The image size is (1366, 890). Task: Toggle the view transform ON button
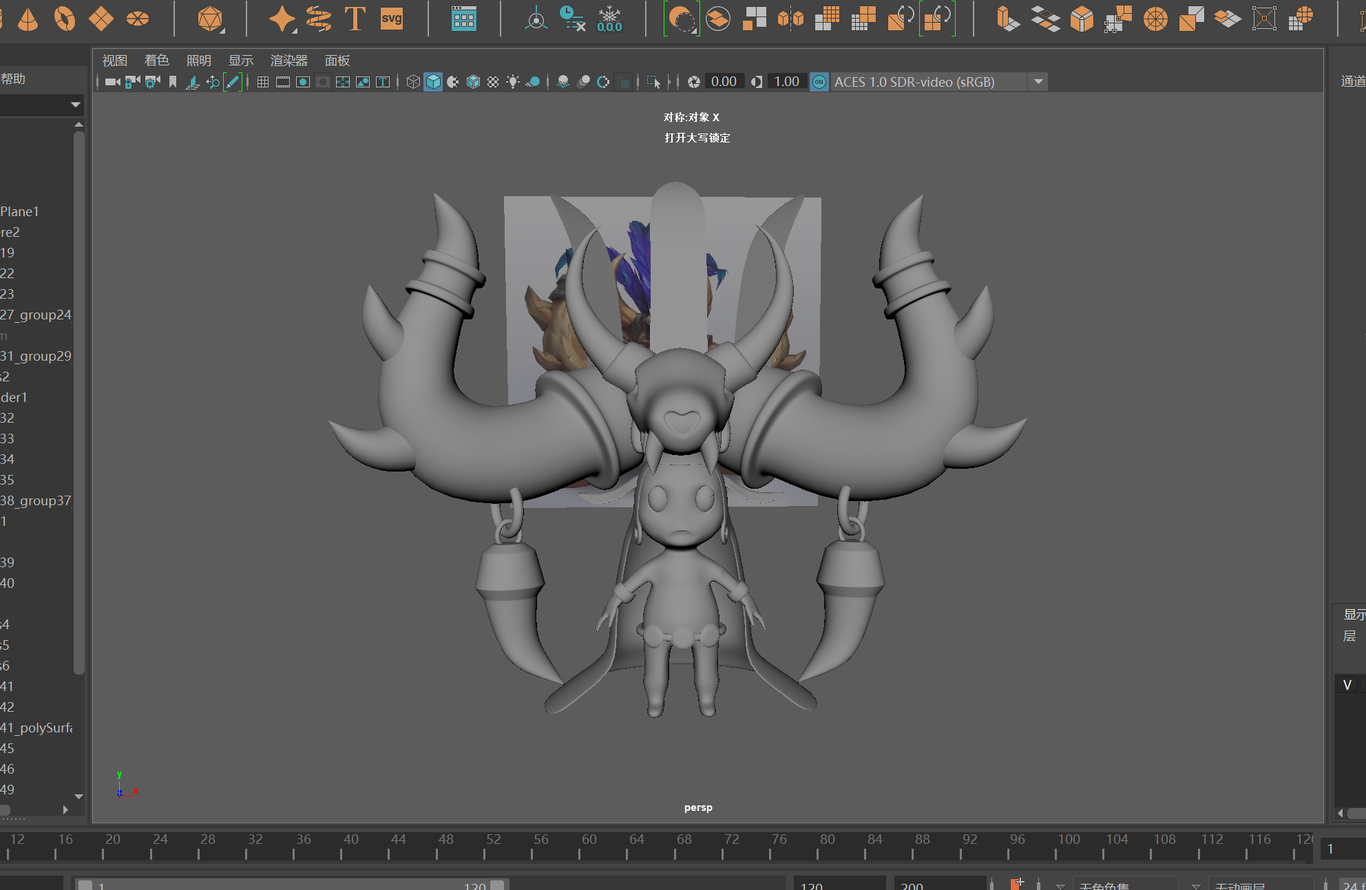click(819, 82)
